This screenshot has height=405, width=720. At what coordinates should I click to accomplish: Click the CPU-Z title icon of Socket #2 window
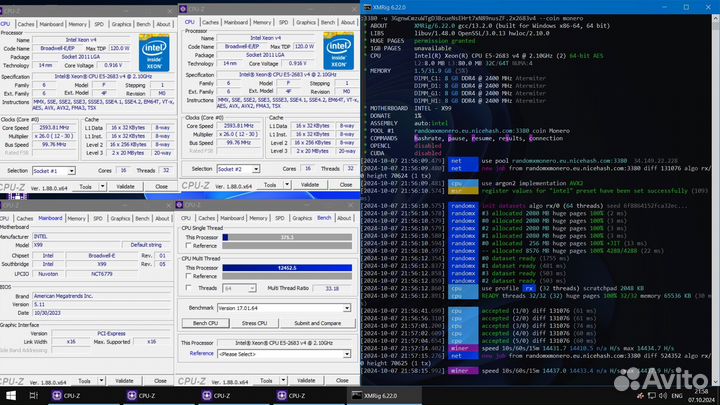[x=183, y=9]
